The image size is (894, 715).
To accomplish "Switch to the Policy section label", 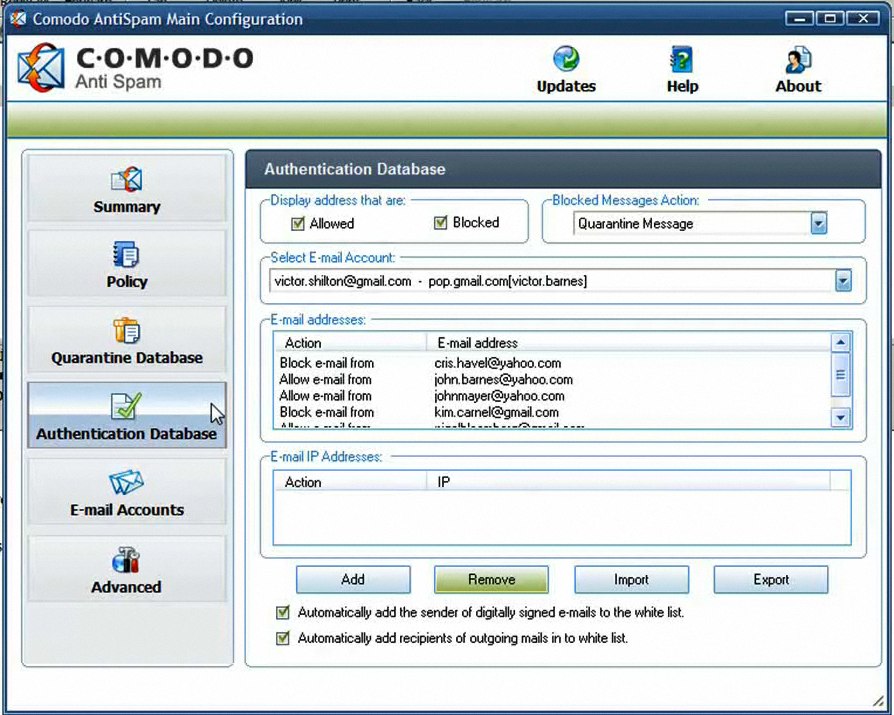I will 127,282.
